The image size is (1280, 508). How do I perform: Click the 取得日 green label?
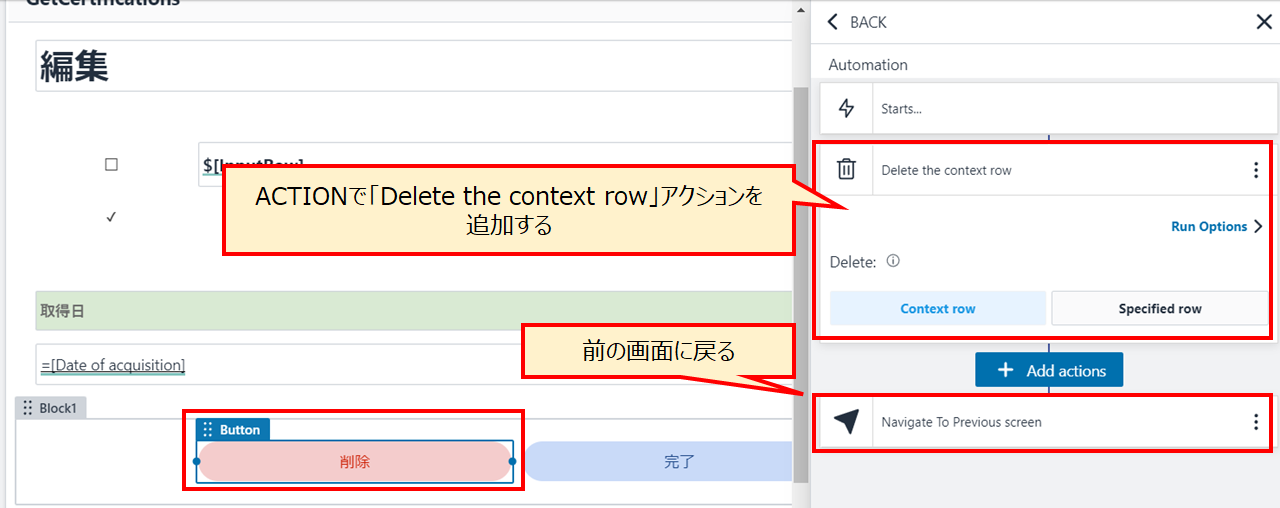(x=414, y=311)
